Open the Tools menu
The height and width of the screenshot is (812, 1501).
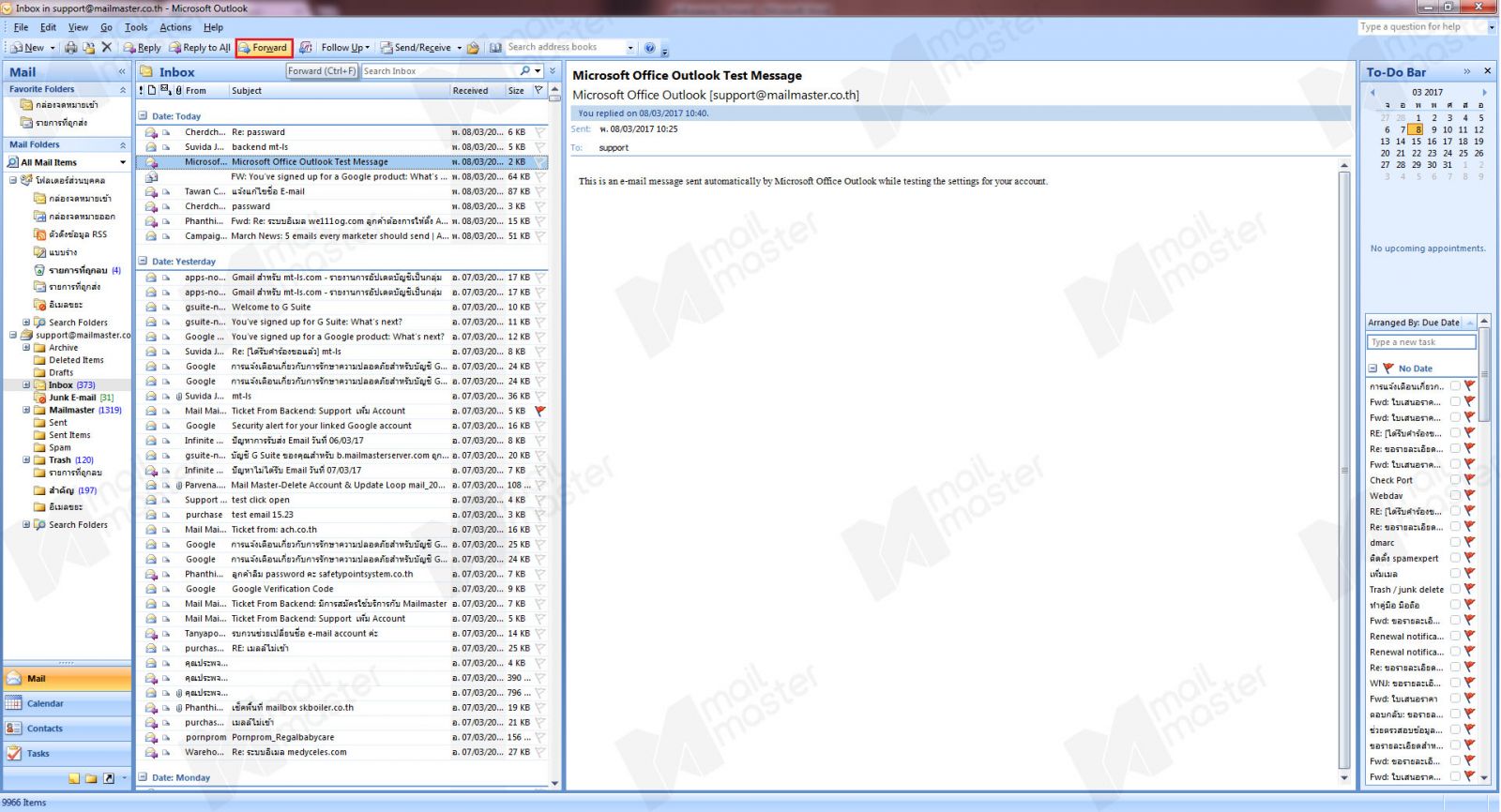(136, 27)
